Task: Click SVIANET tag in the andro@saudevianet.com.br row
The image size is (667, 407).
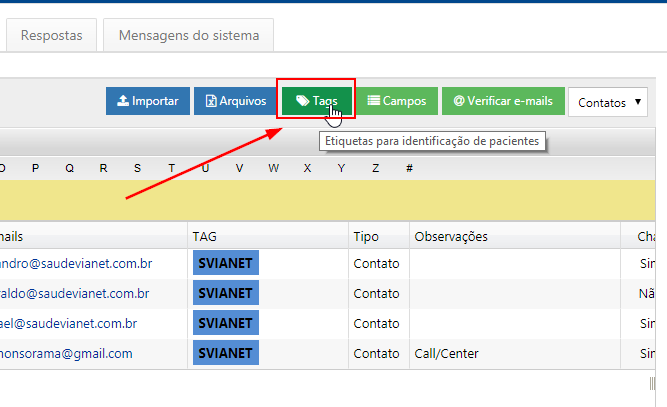Action: 226,263
